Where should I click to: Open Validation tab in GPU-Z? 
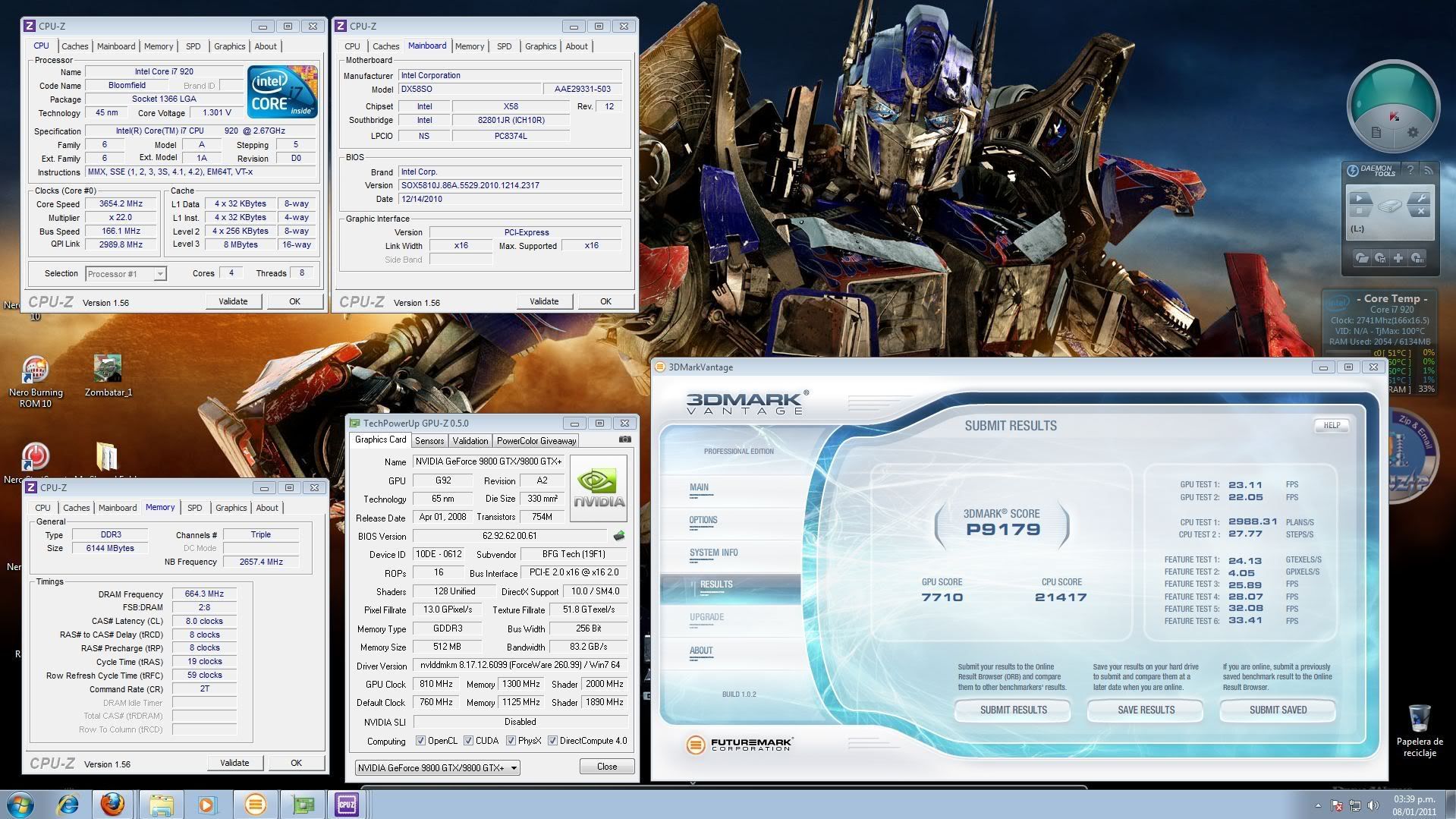coord(470,441)
